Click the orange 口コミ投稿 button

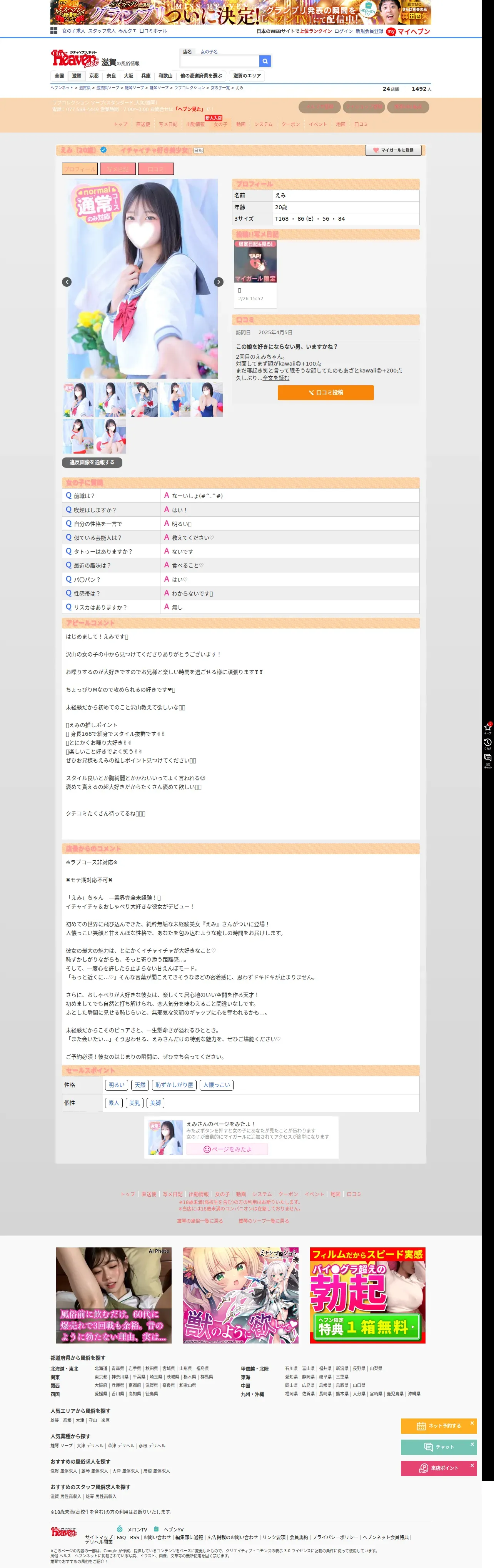[326, 392]
